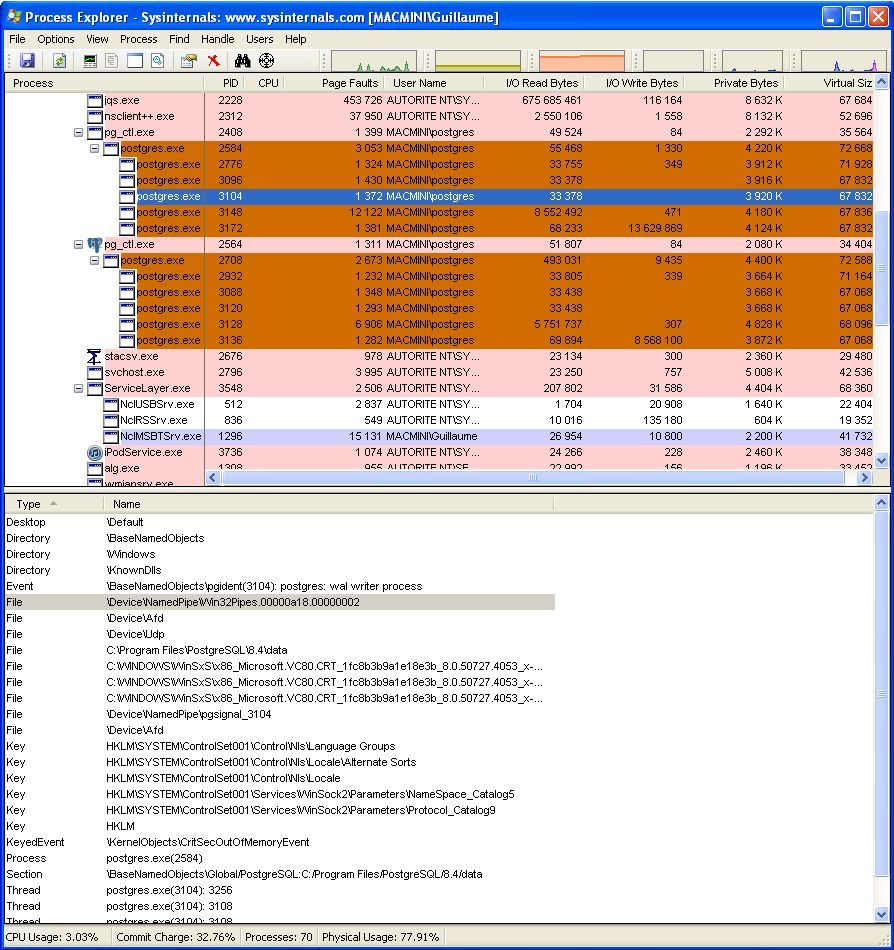Image resolution: width=894 pixels, height=950 pixels.
Task: Sort by the Page Faults column header
Action: 334,83
